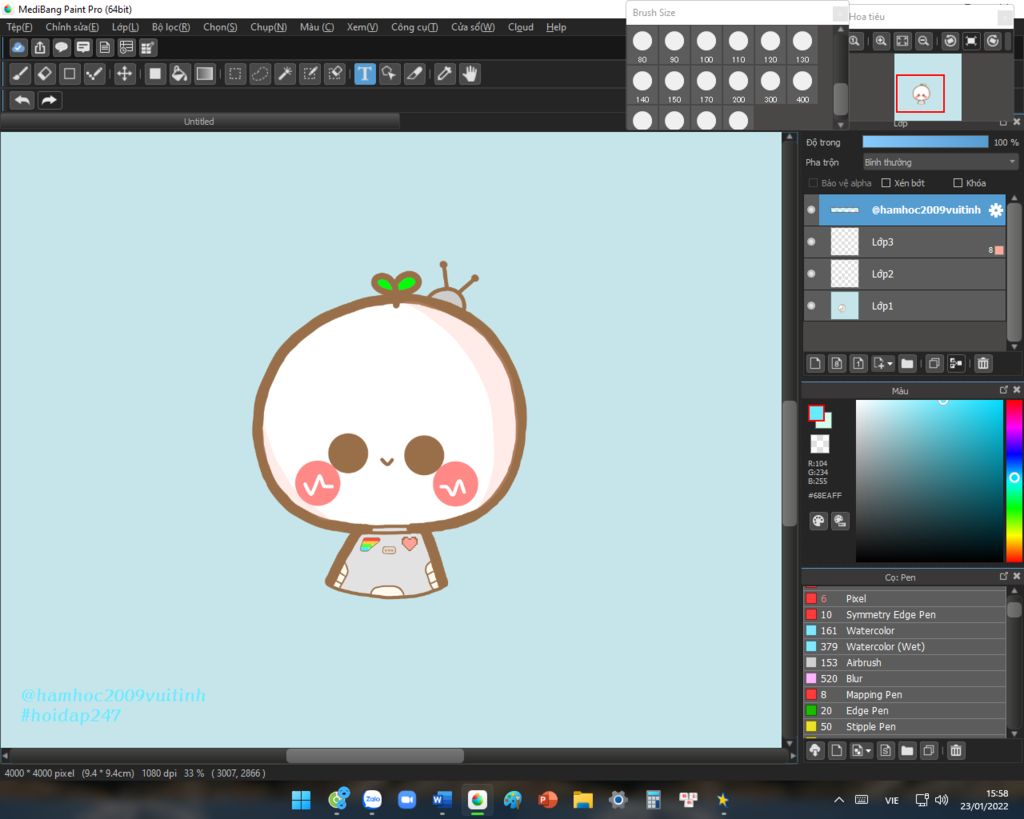
Task: Toggle the Xén bớt clipping checkbox
Action: (x=886, y=183)
